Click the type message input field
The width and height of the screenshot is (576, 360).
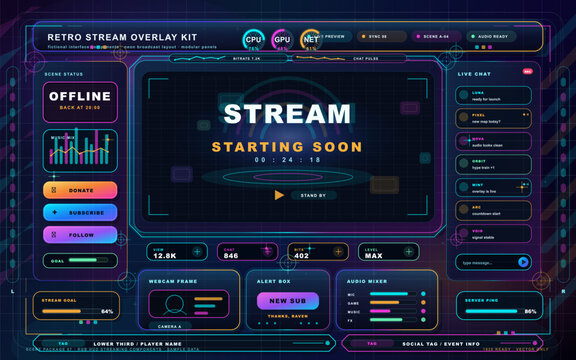pos(493,262)
